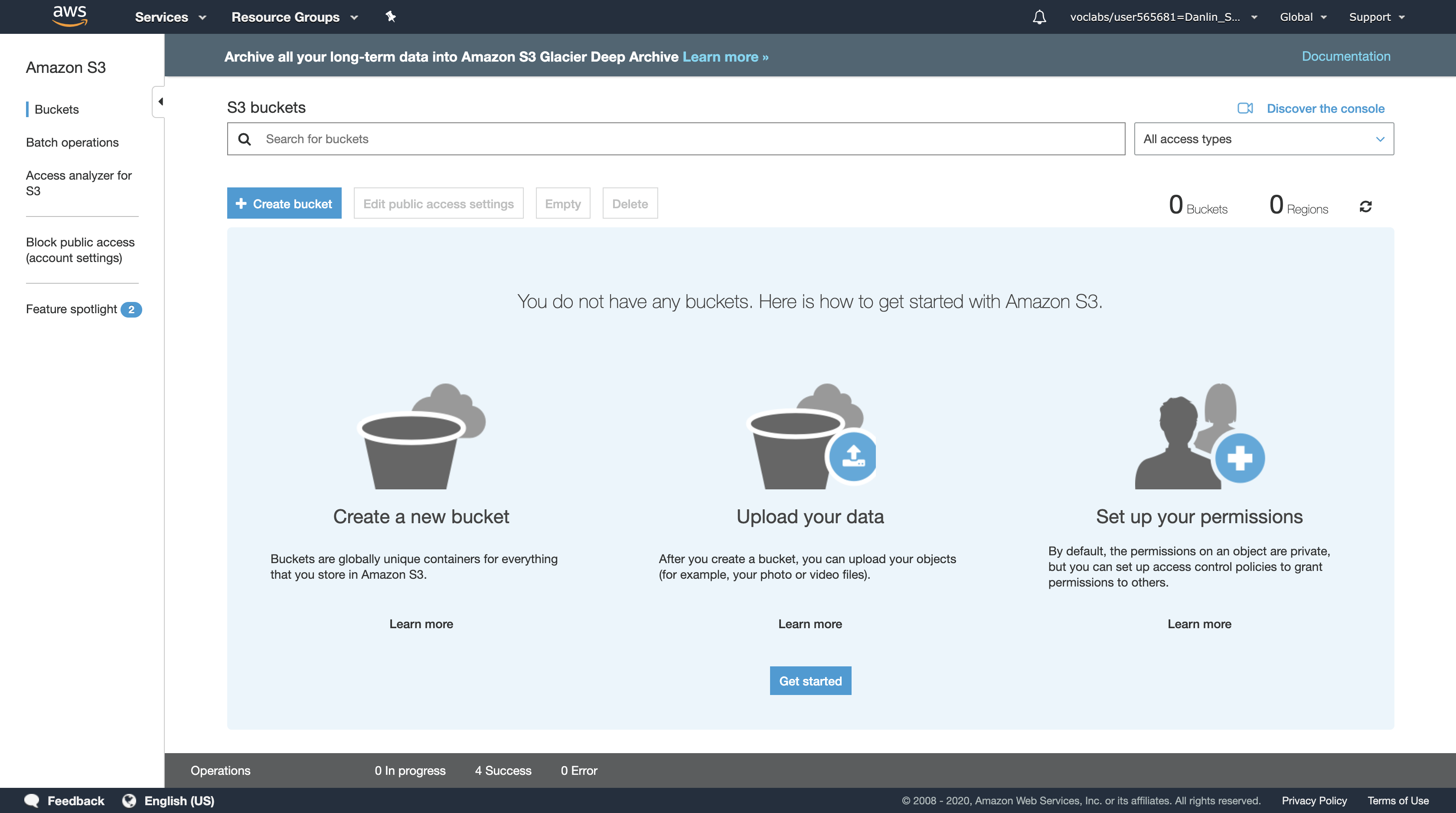Click the create new bucket illustration
This screenshot has width=1456, height=813.
tap(421, 436)
